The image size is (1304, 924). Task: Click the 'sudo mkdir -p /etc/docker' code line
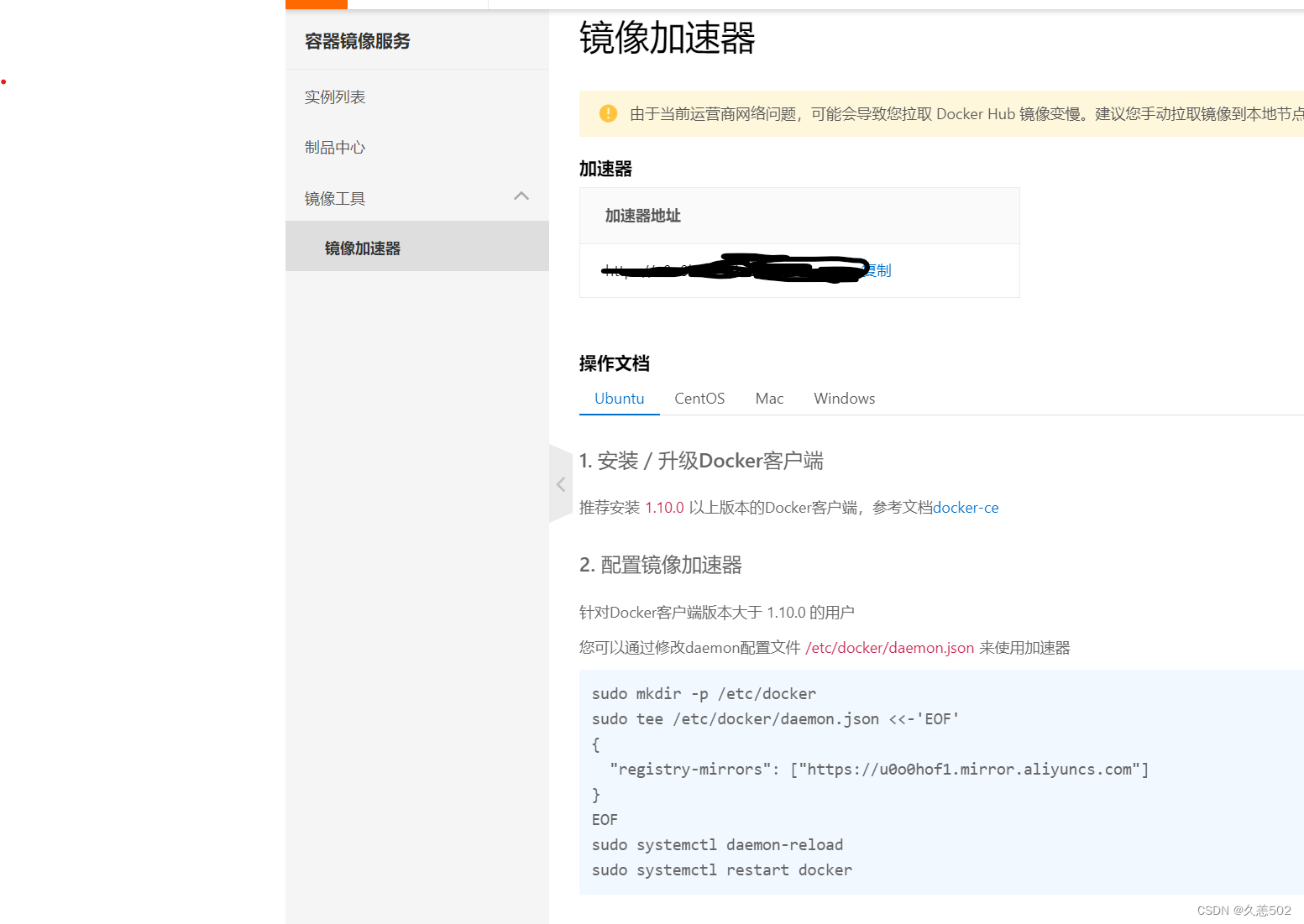[x=704, y=694]
